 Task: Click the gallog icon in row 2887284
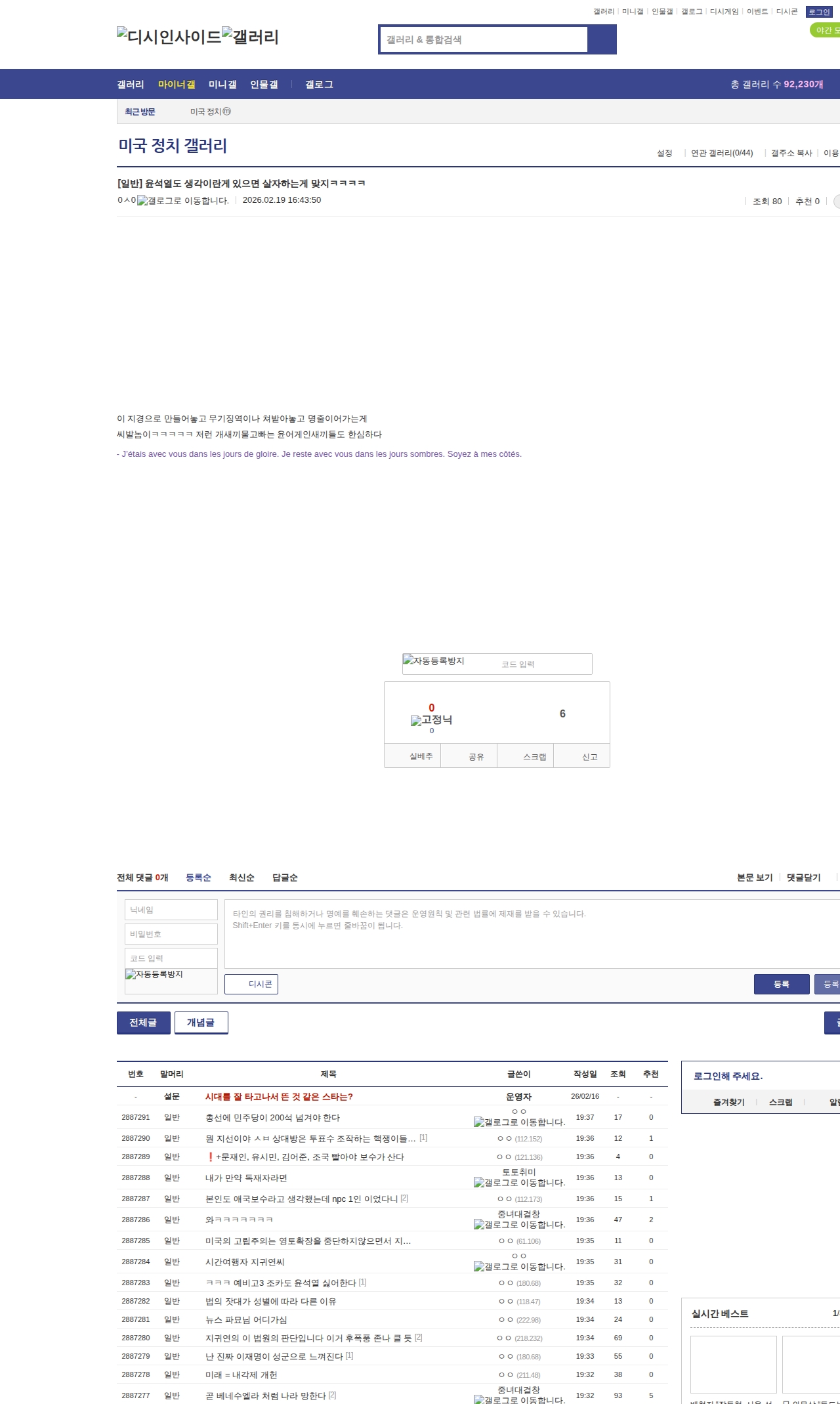tap(519, 1267)
